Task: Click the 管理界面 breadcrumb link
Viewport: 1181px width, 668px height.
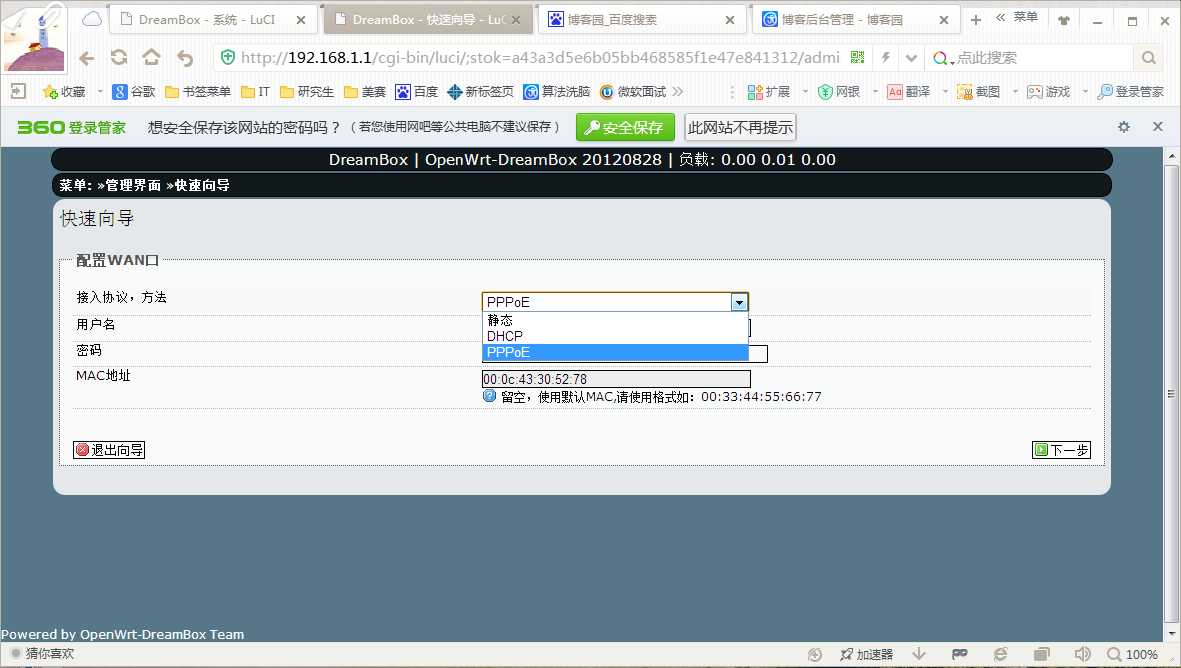Action: tap(133, 185)
